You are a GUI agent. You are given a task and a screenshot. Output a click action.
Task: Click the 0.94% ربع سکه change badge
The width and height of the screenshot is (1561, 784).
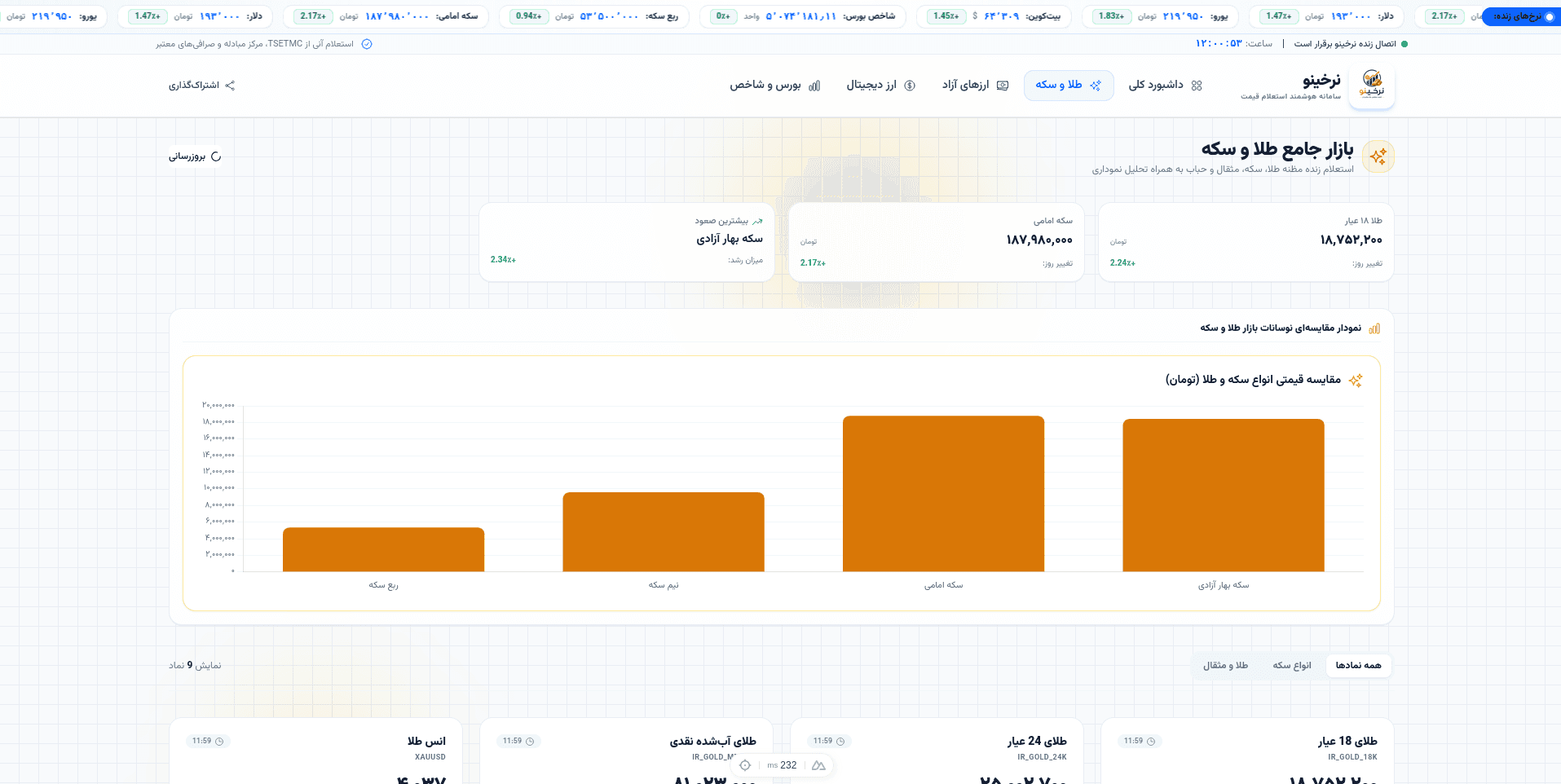pyautogui.click(x=528, y=16)
